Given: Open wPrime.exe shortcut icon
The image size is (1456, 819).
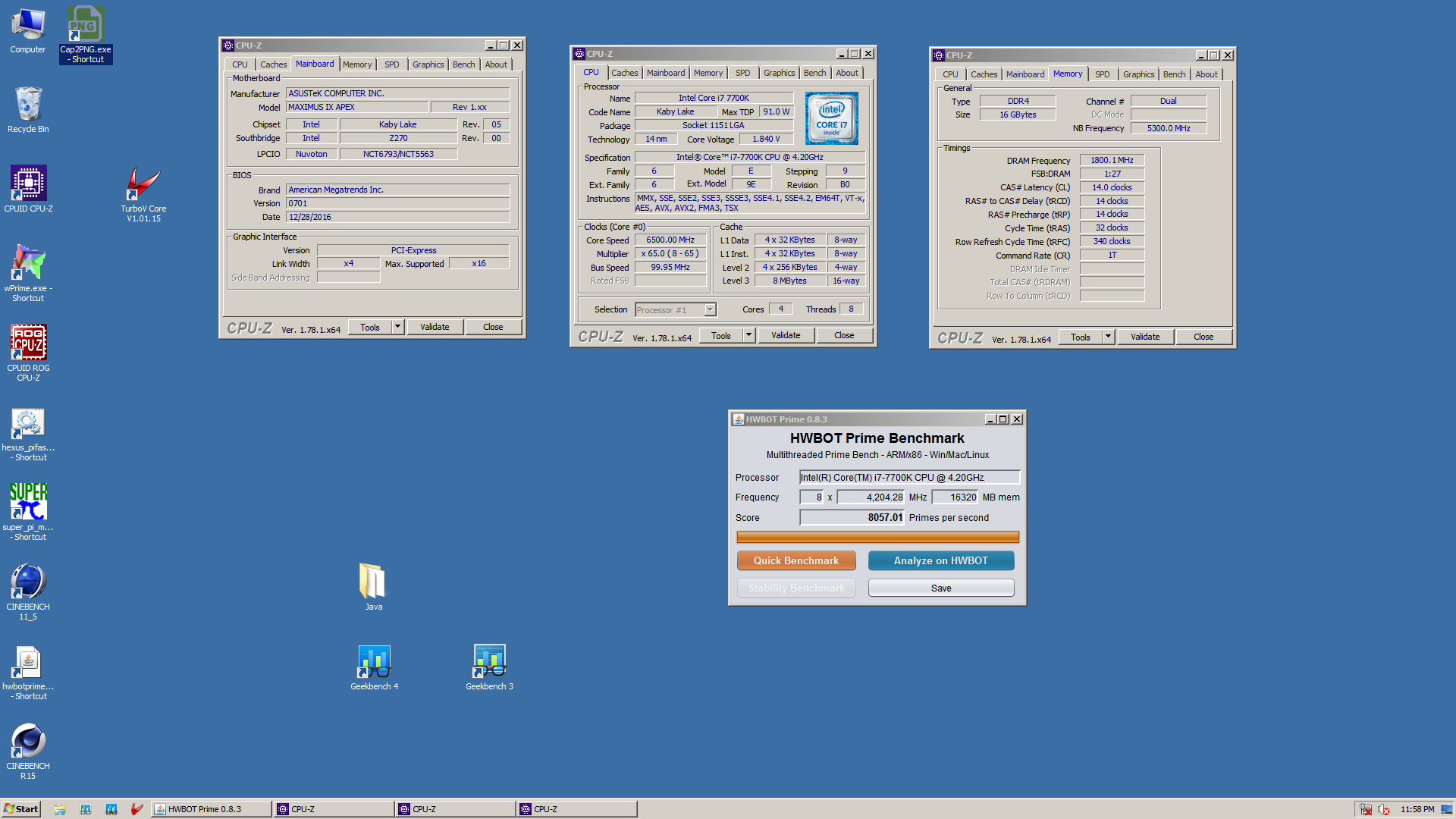Looking at the screenshot, I should click(28, 273).
